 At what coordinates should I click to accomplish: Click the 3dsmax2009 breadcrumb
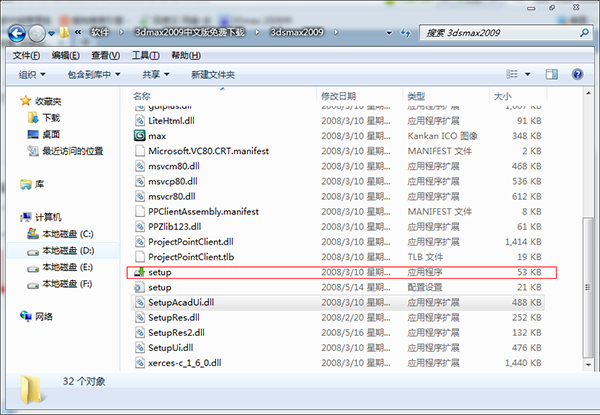(297, 33)
